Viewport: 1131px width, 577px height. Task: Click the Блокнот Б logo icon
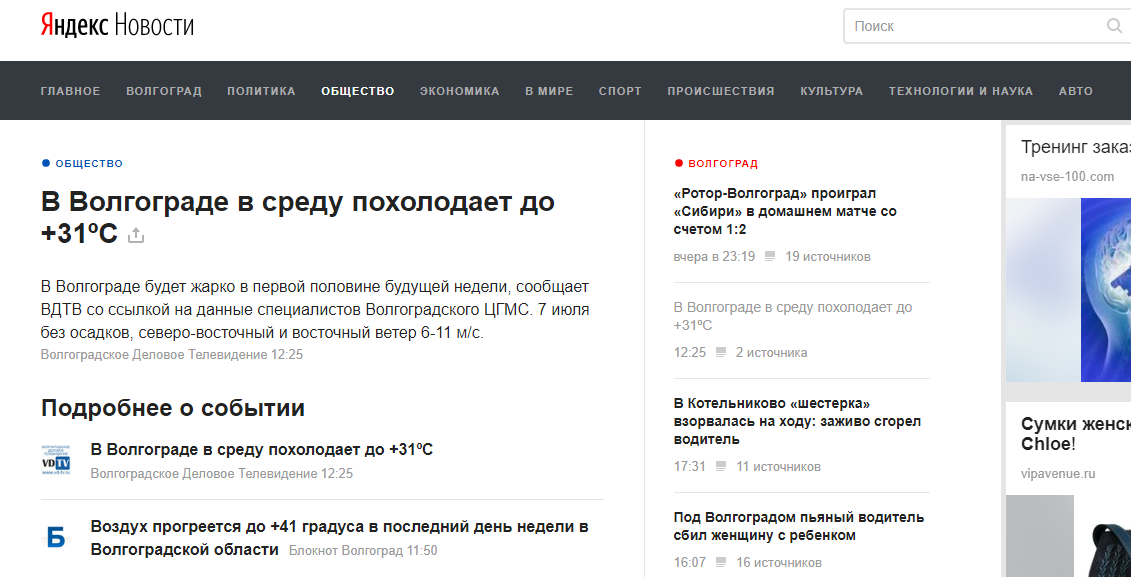56,537
